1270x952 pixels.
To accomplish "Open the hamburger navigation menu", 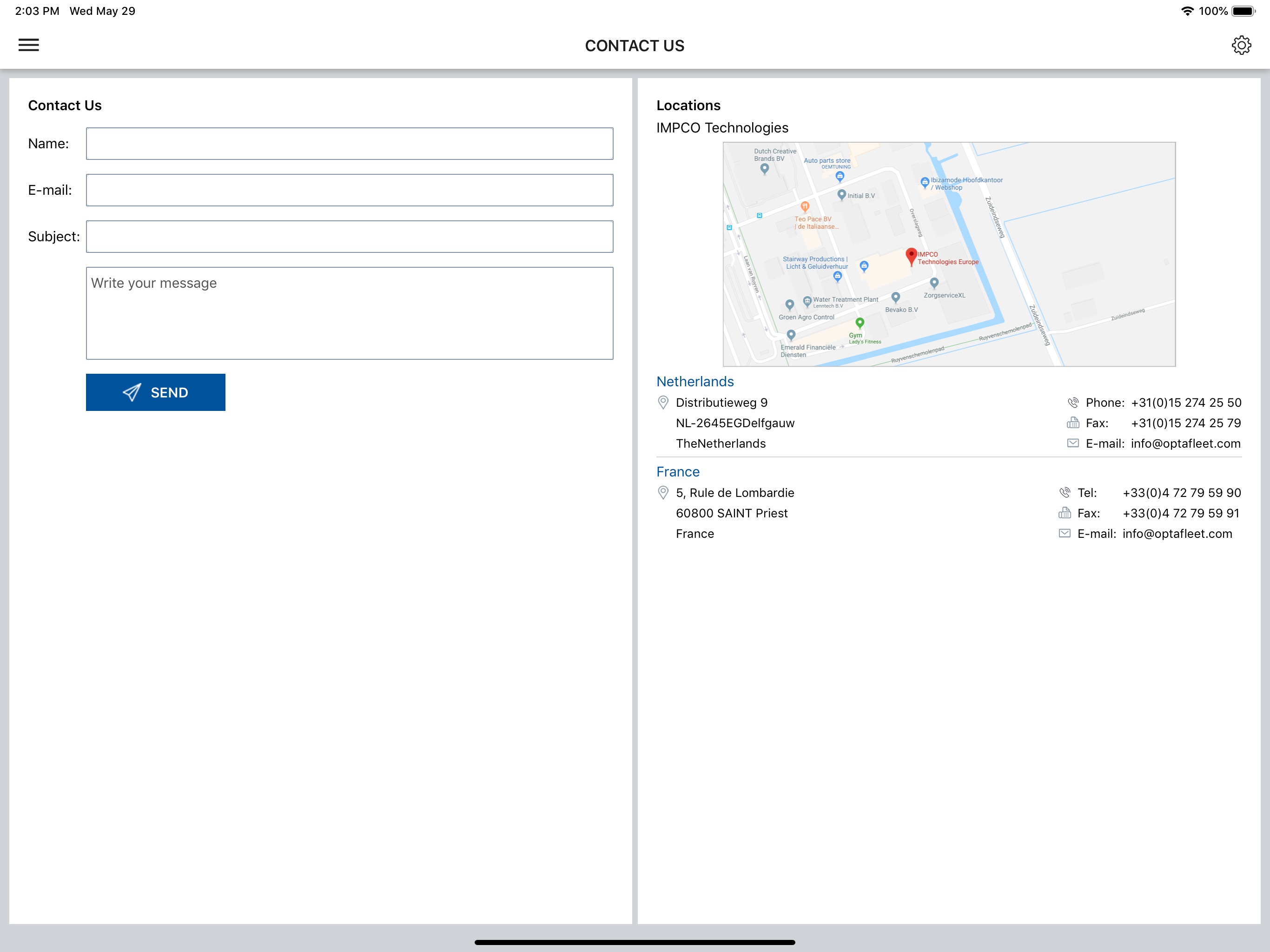I will [x=29, y=46].
